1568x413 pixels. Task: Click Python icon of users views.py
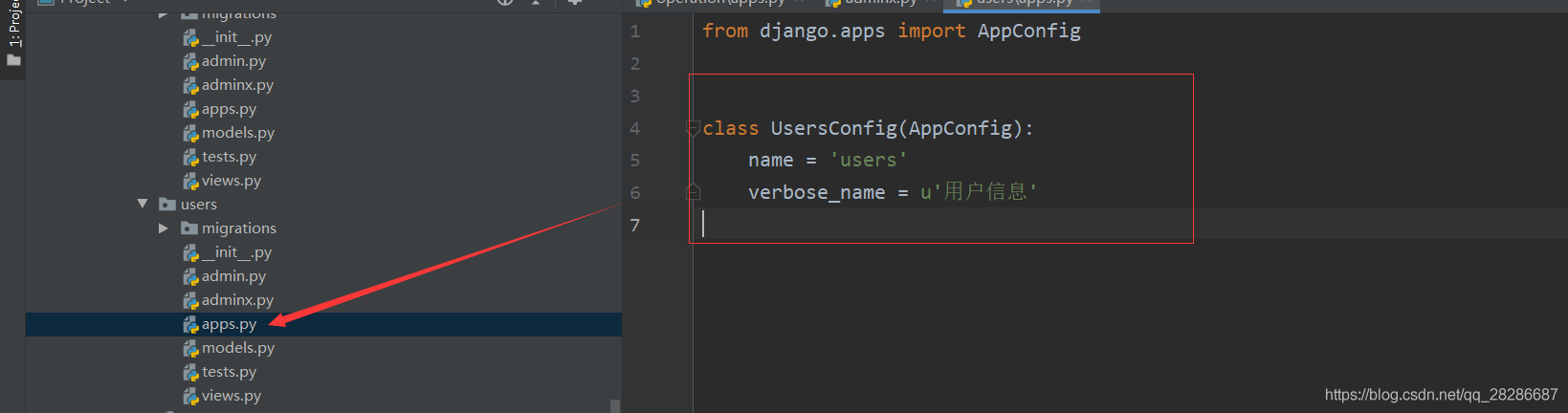pyautogui.click(x=190, y=396)
